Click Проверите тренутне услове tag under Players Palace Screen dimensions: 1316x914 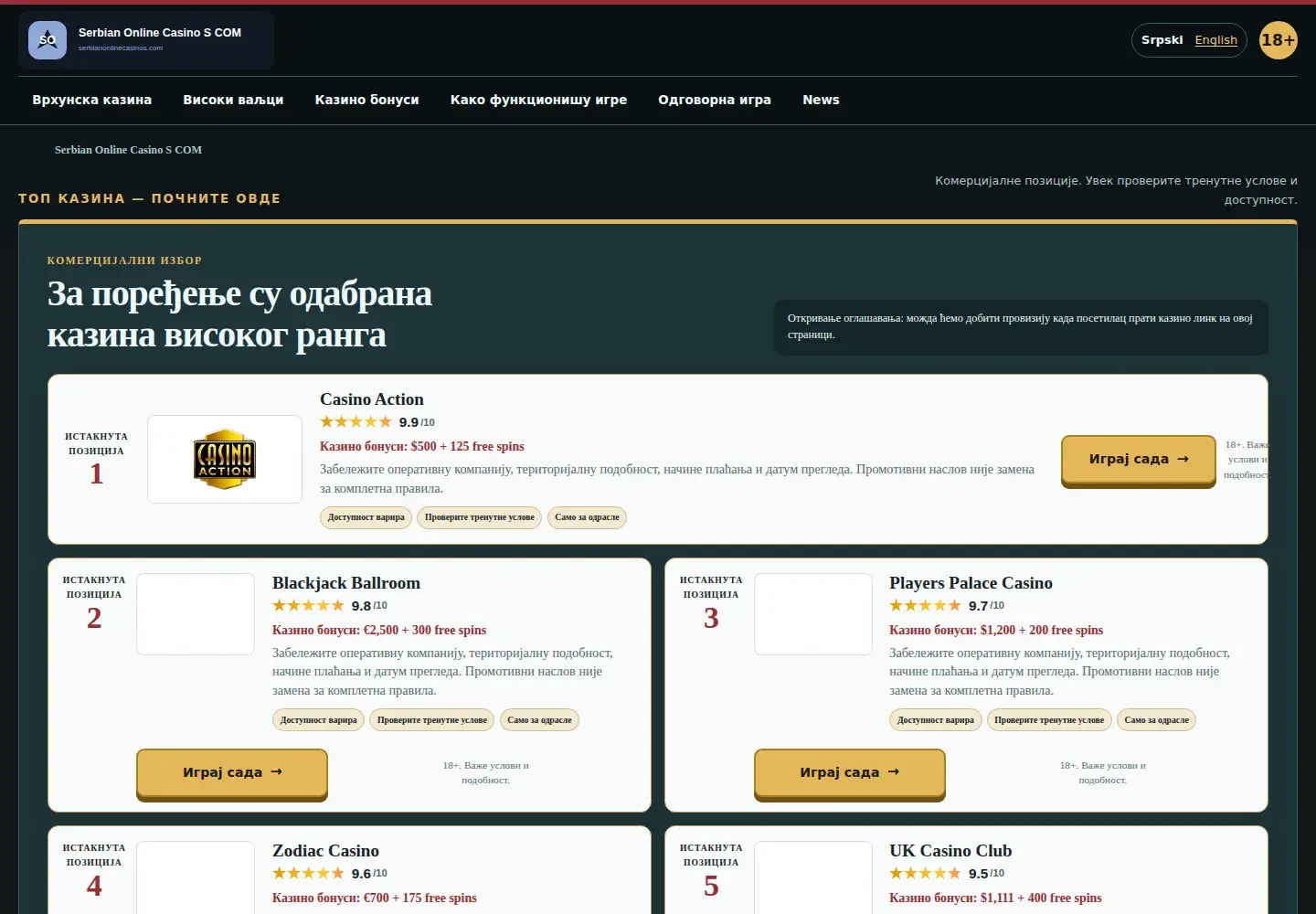pyautogui.click(x=1049, y=720)
